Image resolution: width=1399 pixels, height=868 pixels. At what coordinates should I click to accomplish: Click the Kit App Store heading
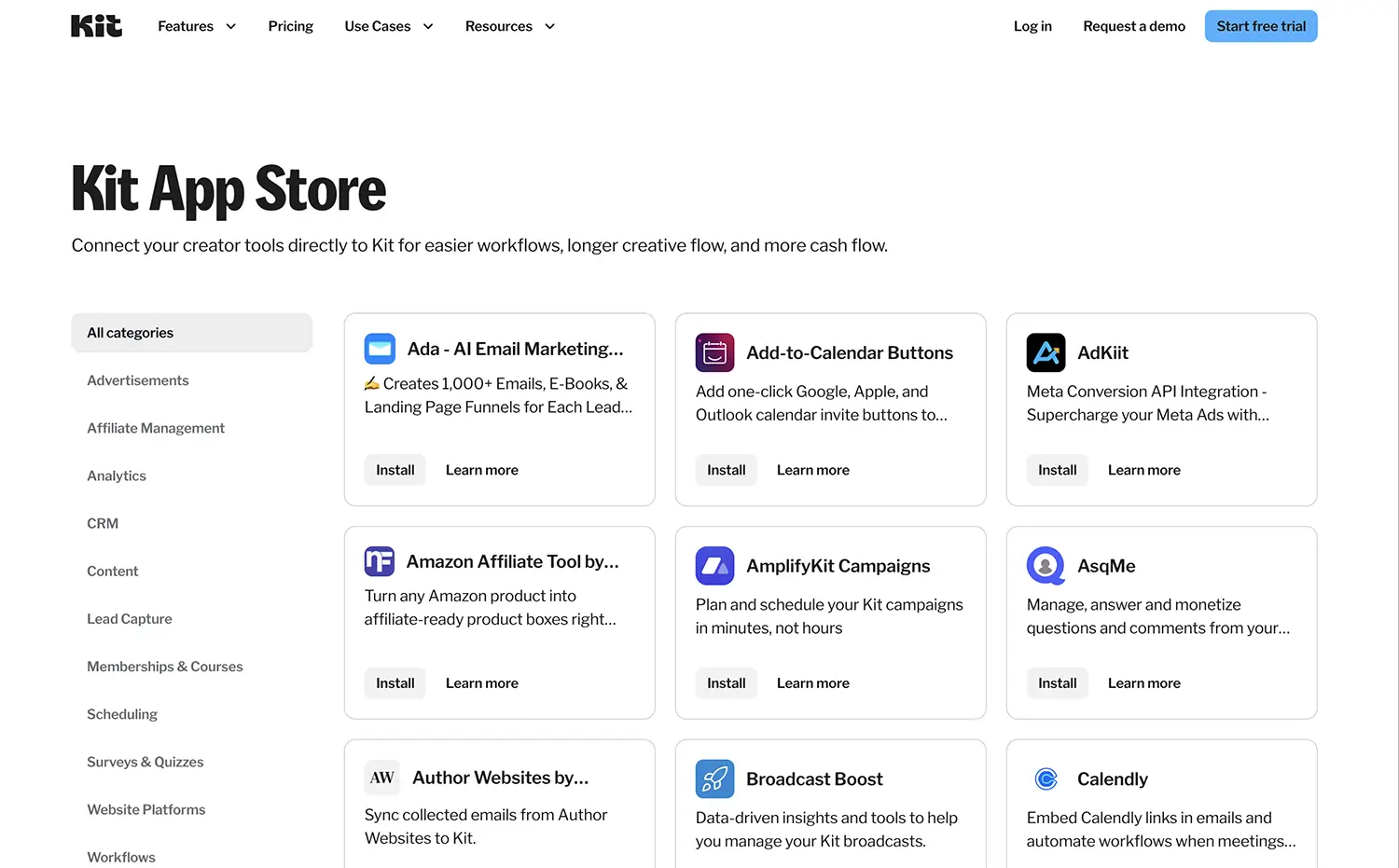coord(229,189)
